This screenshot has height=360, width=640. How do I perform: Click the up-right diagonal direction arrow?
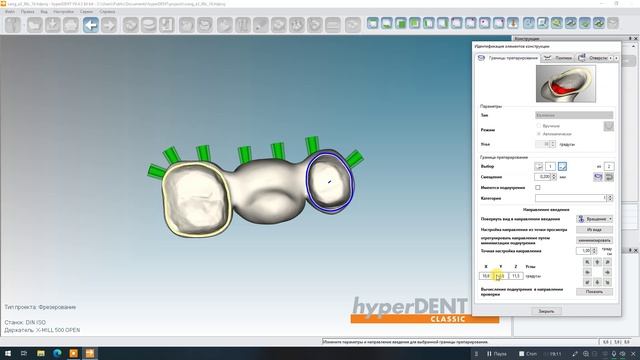click(x=607, y=262)
